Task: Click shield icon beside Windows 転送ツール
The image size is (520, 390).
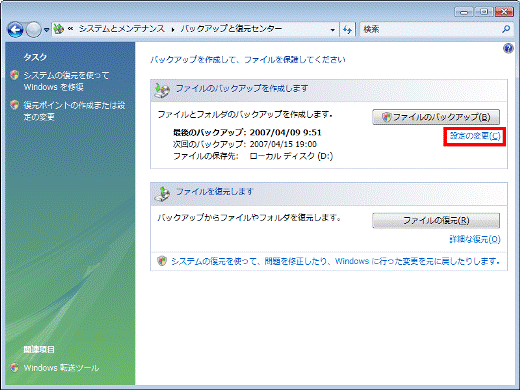Action: pyautogui.click(x=14, y=367)
